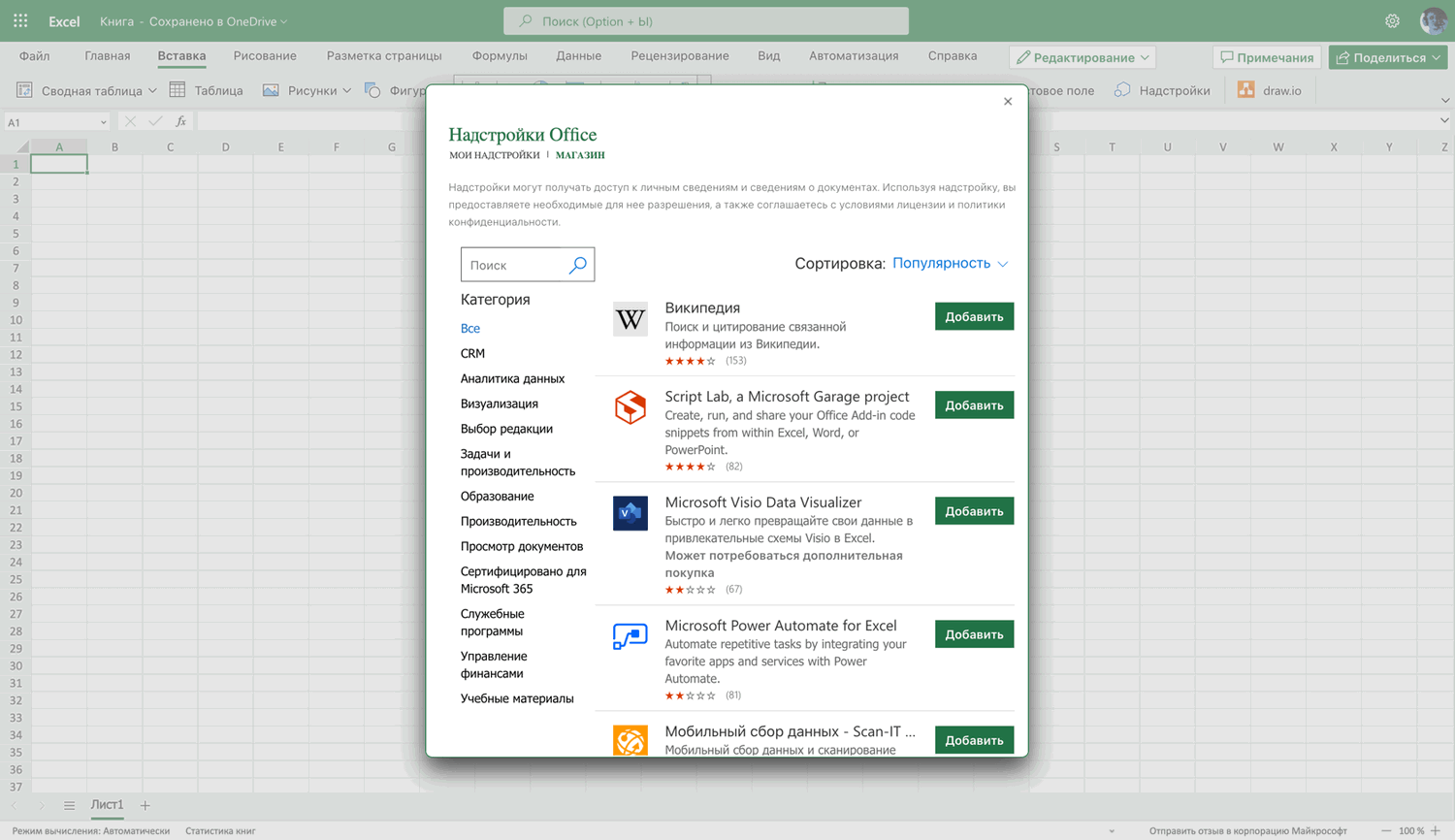Click the Scan-IT add-in icon
Viewport: 1455px width, 840px height.
click(630, 740)
